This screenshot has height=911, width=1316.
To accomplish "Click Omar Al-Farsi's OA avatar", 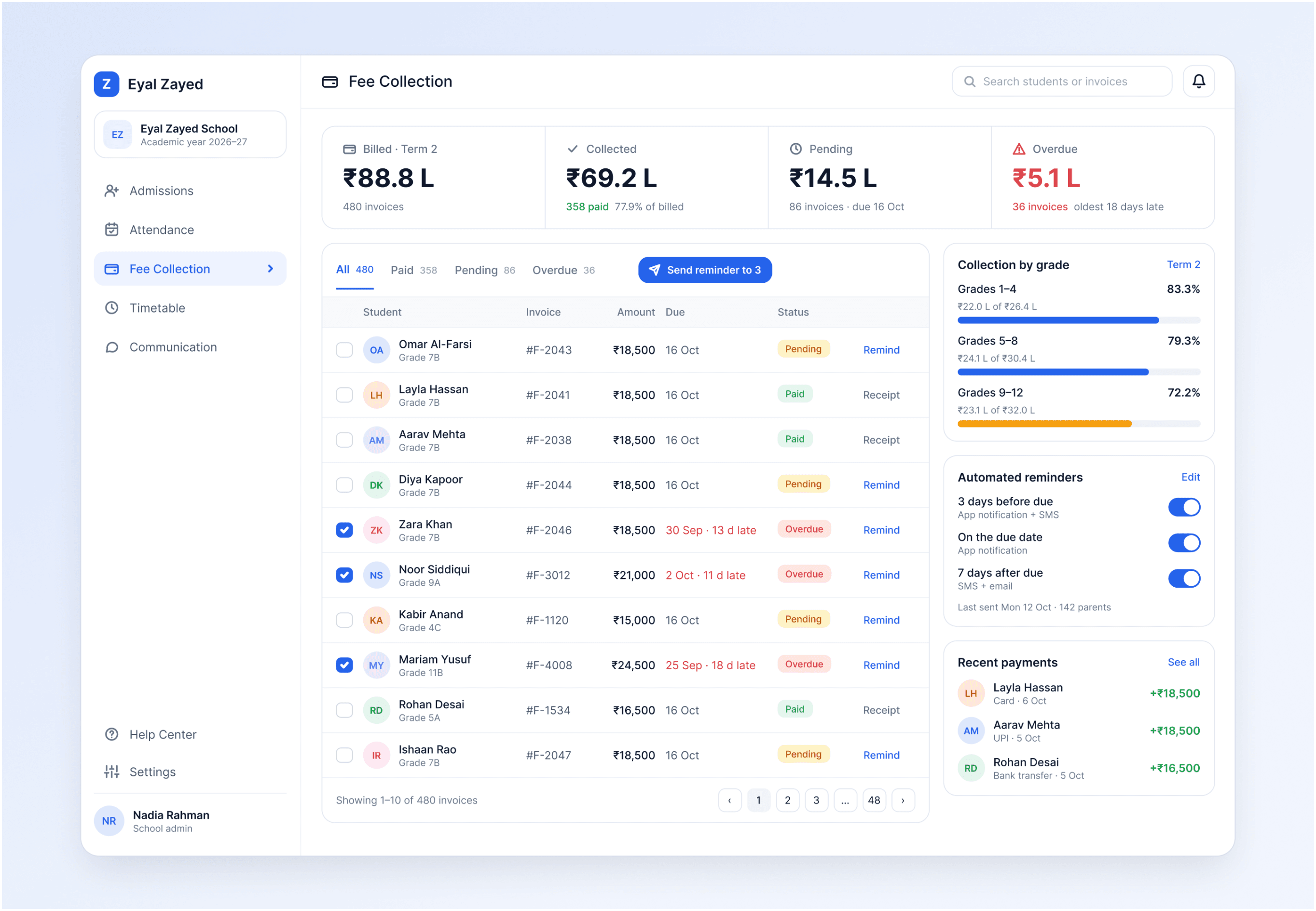I will point(376,350).
